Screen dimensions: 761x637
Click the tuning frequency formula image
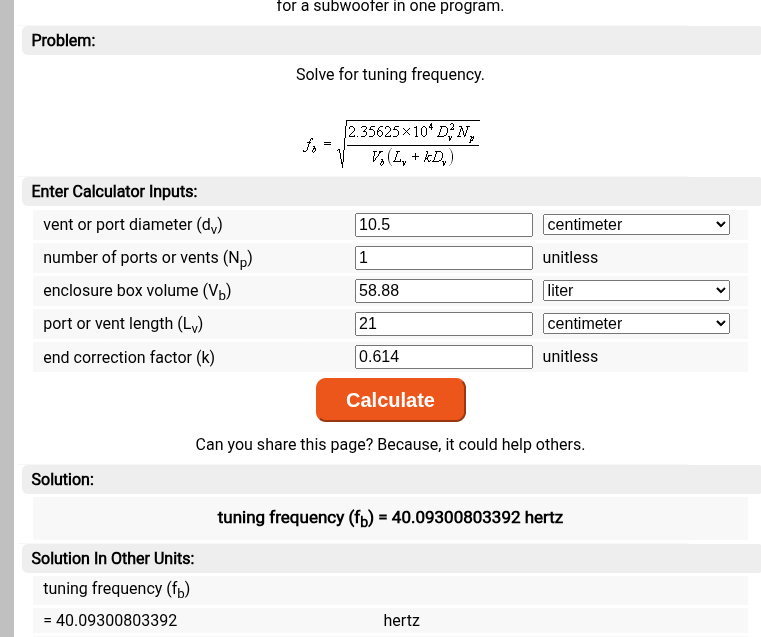pyautogui.click(x=390, y=145)
